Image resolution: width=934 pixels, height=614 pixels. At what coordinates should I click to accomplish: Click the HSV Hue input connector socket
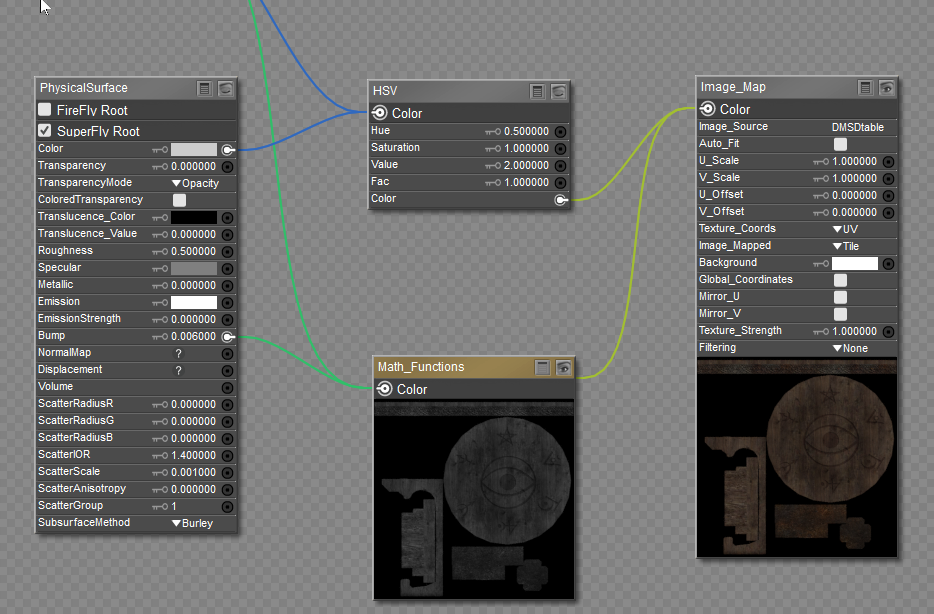(561, 132)
